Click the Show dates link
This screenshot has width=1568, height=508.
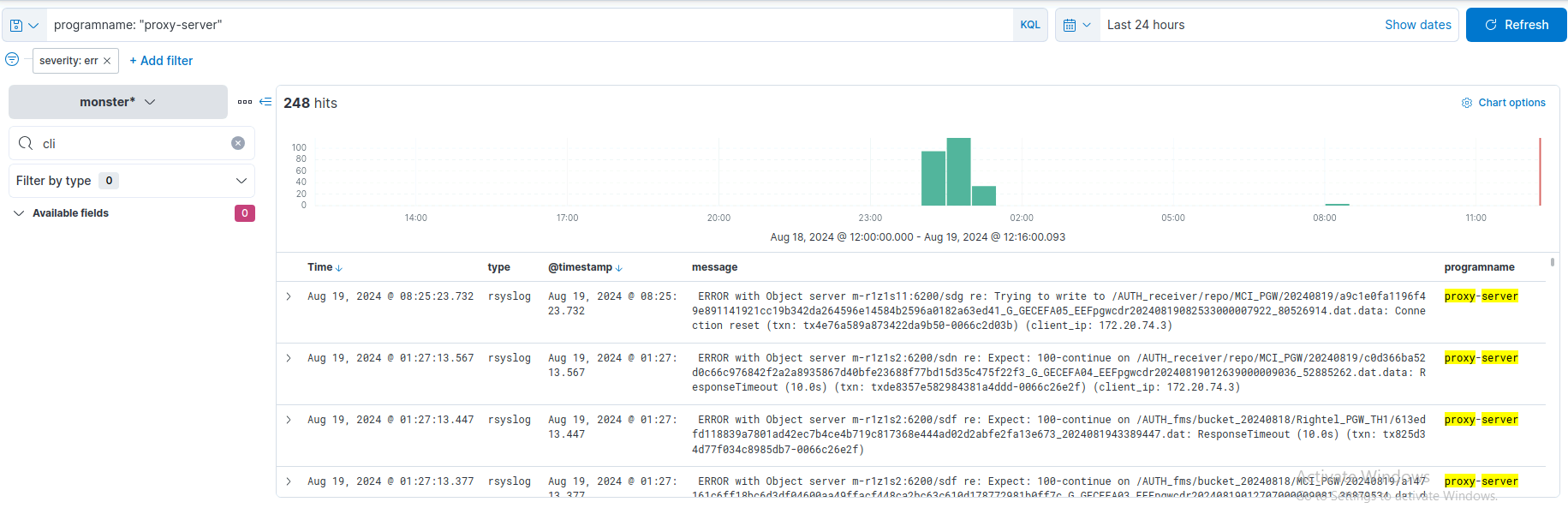coord(1417,25)
